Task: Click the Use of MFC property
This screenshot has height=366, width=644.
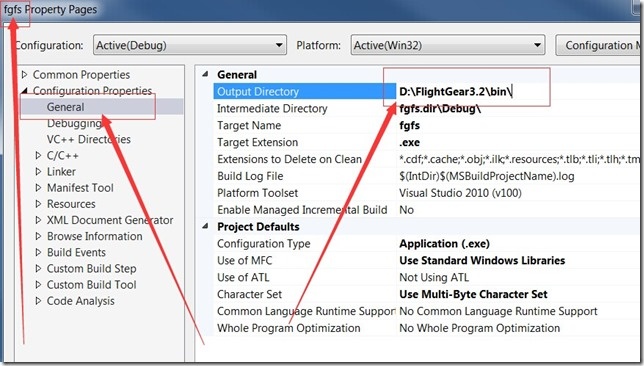Action: coord(244,260)
